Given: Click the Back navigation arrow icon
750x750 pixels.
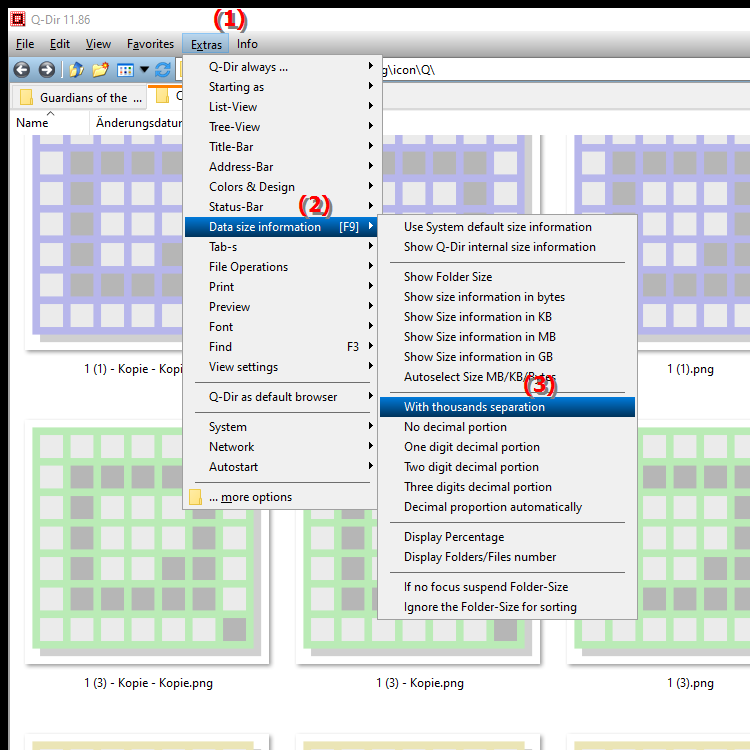Looking at the screenshot, I should (x=22, y=70).
